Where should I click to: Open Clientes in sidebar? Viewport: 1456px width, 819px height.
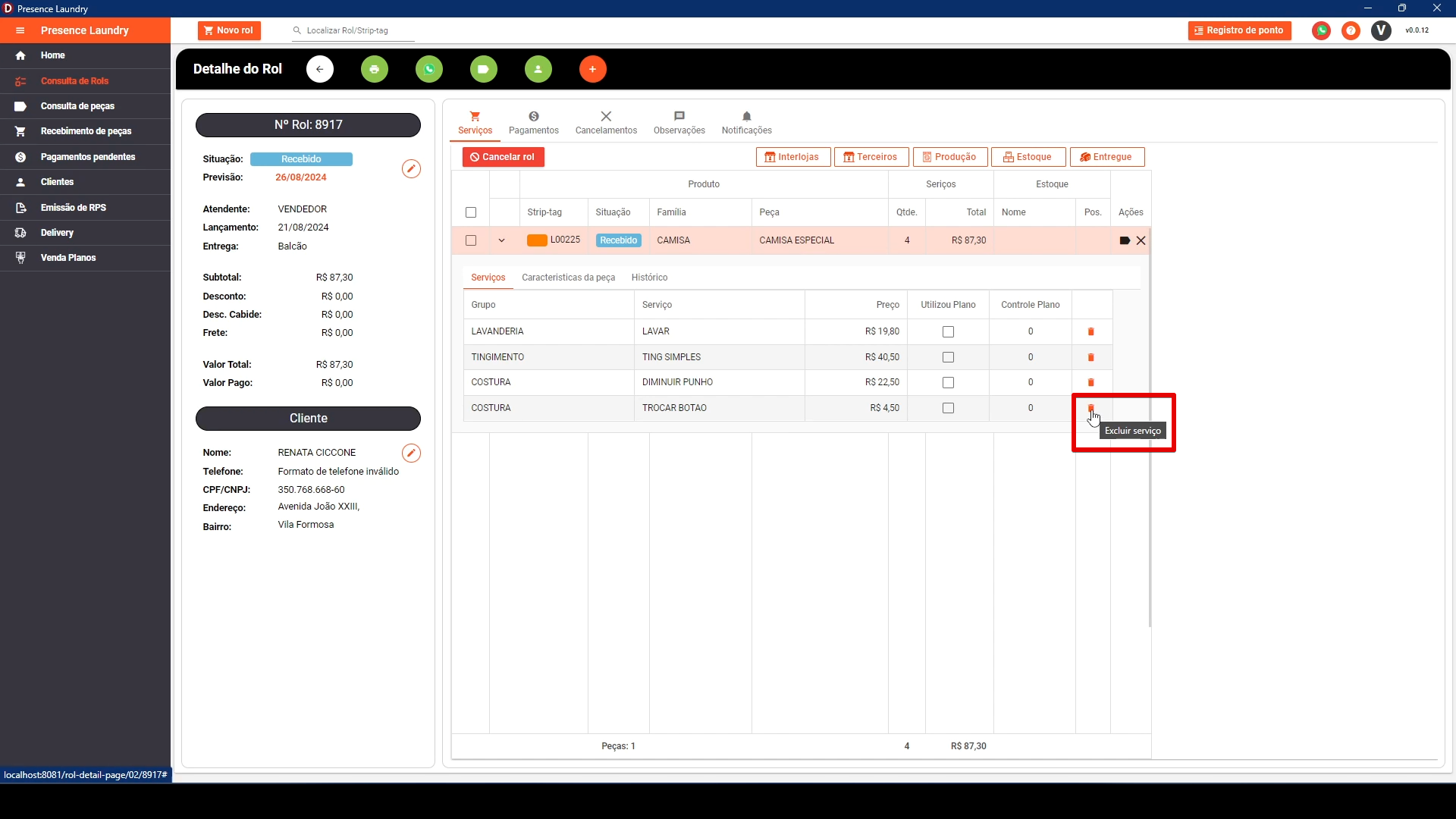point(85,182)
